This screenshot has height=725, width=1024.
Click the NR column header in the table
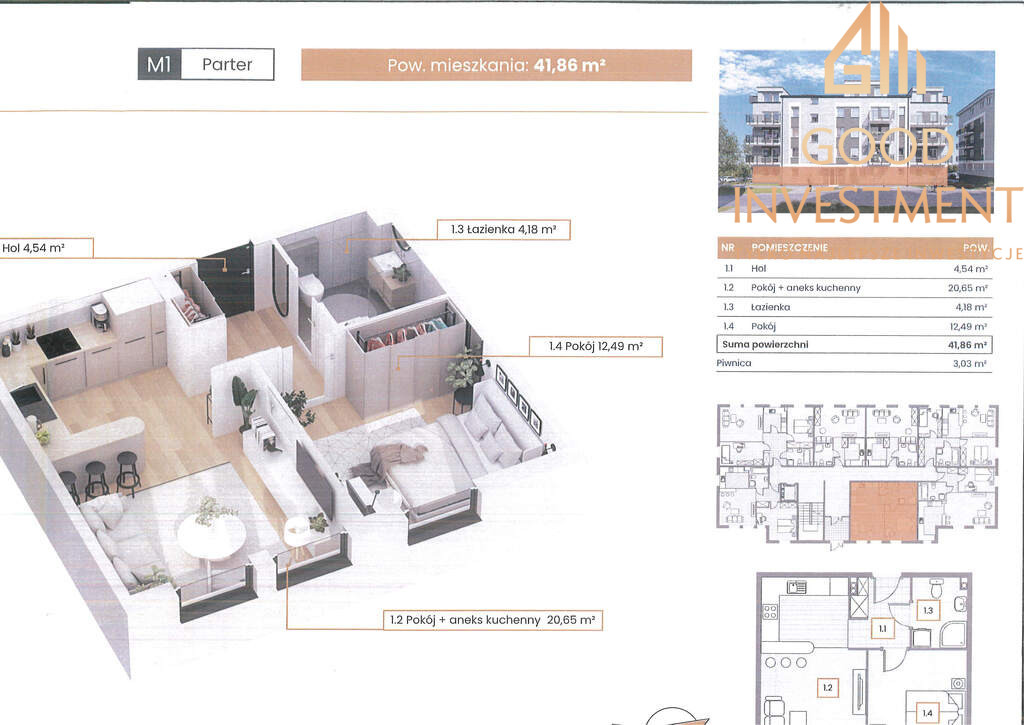[x=728, y=248]
